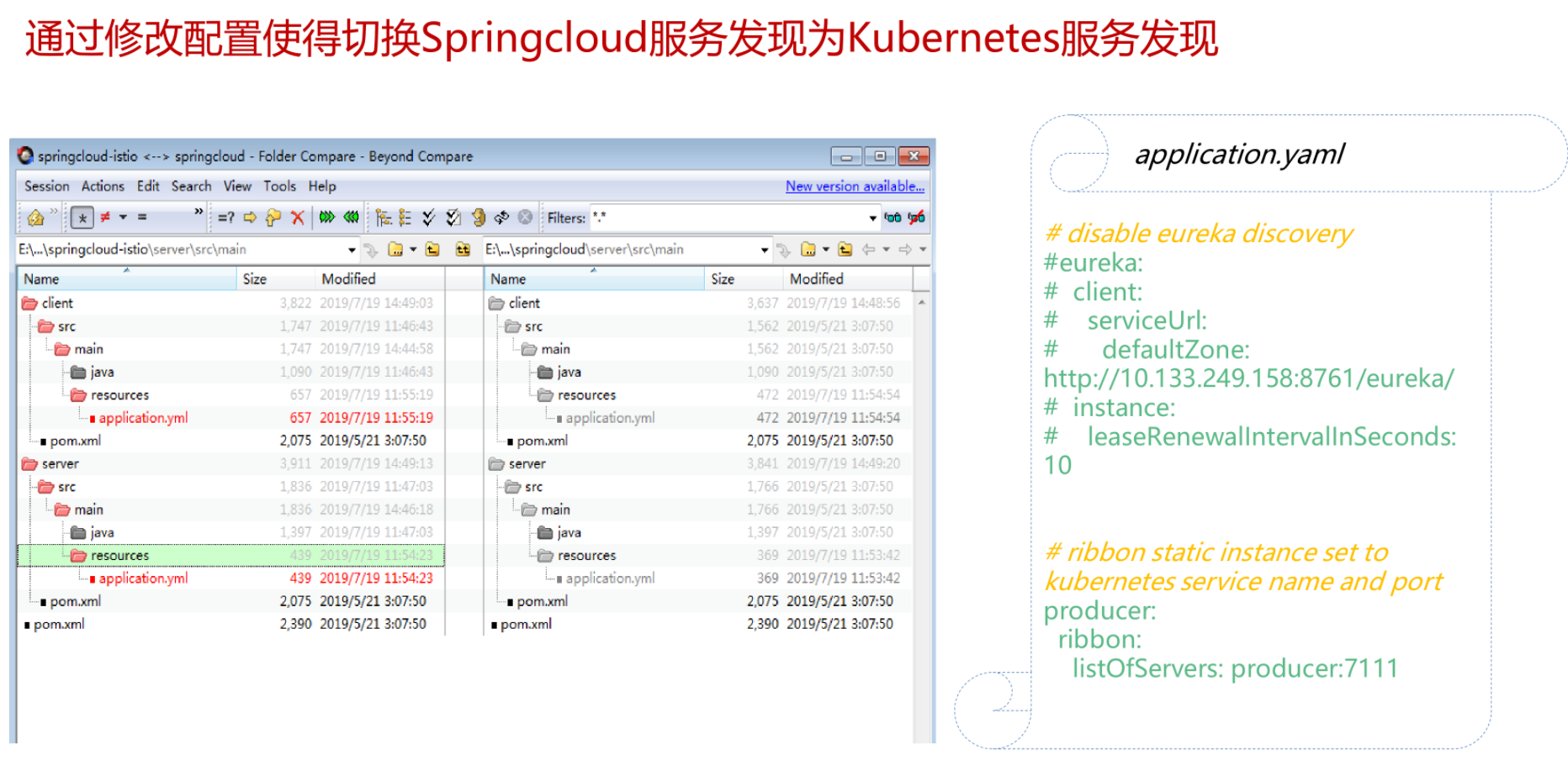Sort springcloud pane by Modified column
This screenshot has height=771, width=1568.
848,279
